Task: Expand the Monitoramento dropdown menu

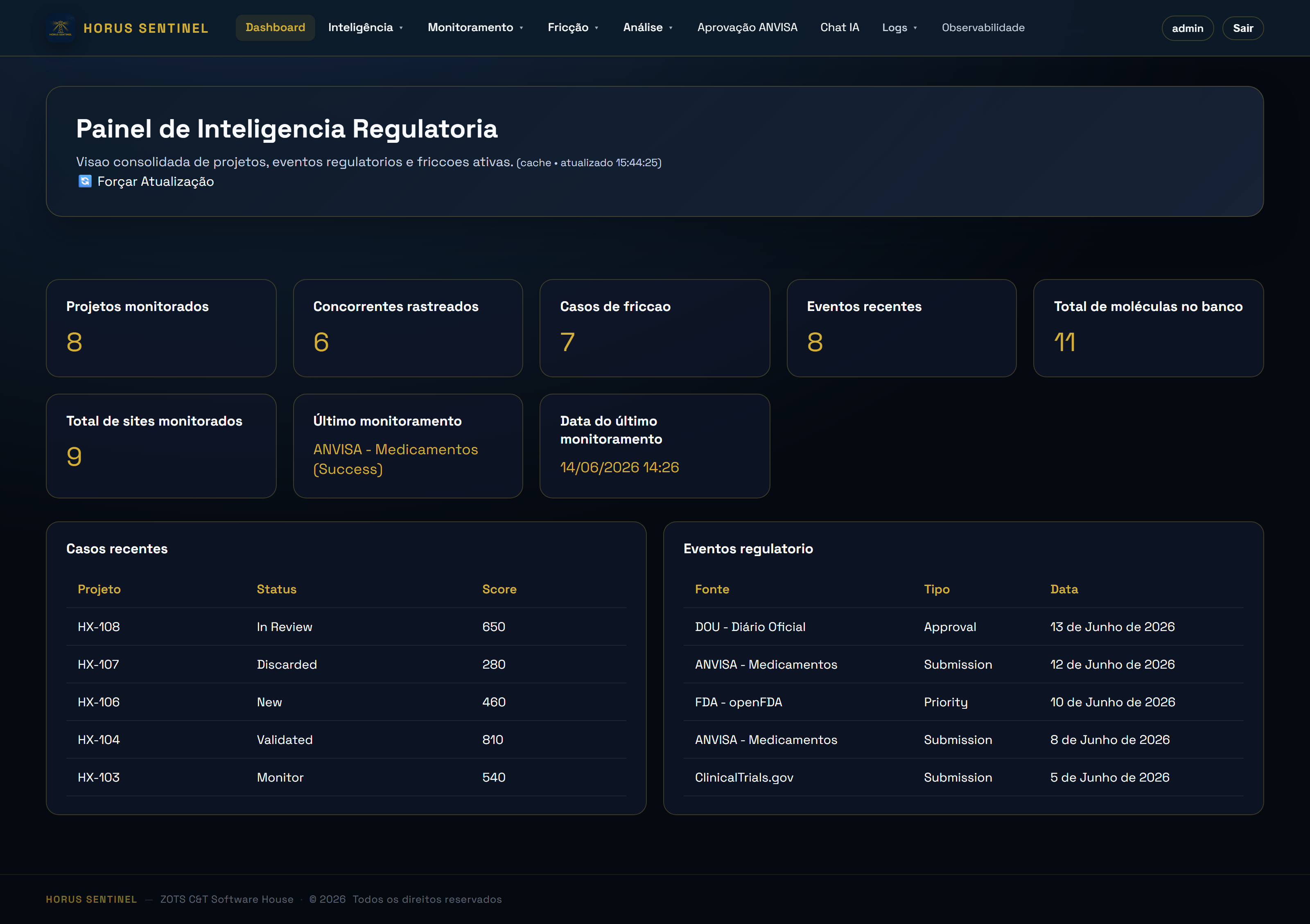Action: (x=475, y=27)
